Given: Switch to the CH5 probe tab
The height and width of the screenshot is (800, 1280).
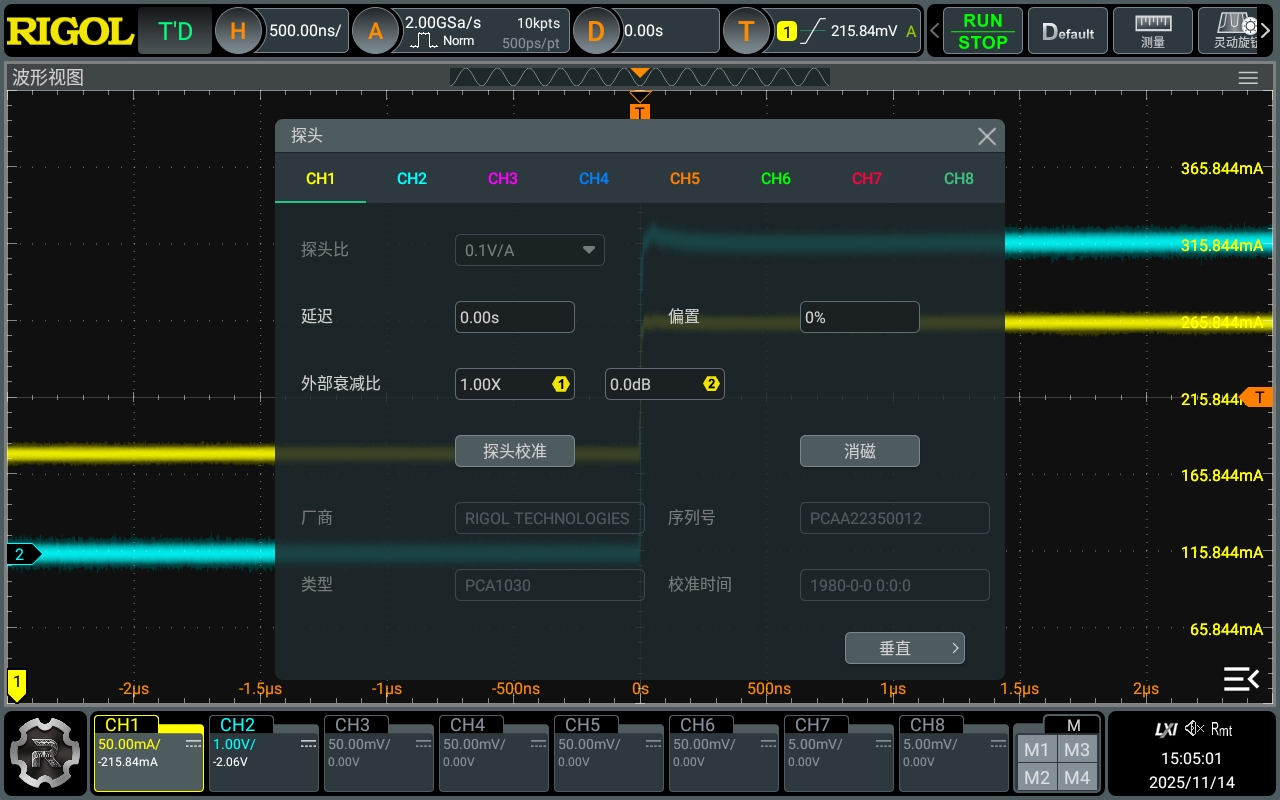Looking at the screenshot, I should coord(685,179).
